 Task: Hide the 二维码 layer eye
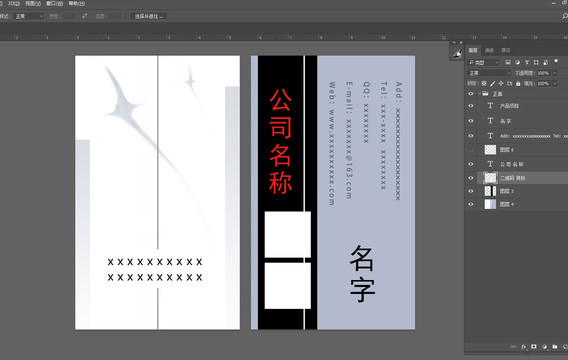(x=471, y=178)
